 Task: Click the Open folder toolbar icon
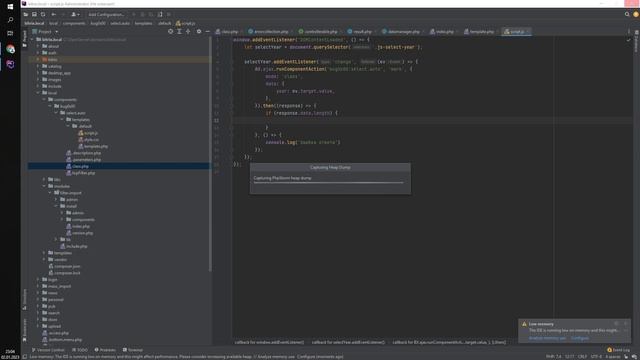26,14
